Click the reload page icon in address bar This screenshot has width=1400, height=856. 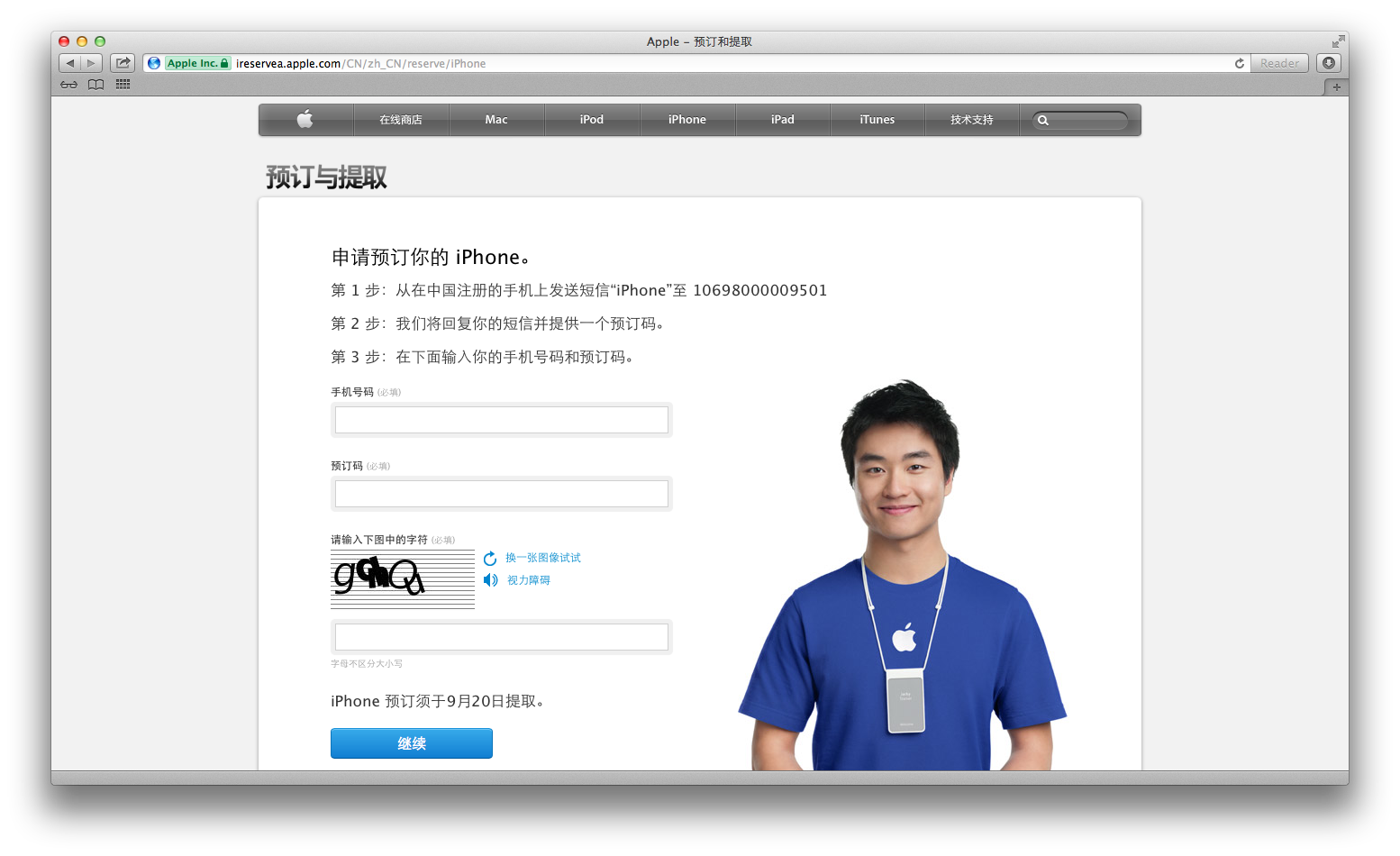coord(1240,63)
